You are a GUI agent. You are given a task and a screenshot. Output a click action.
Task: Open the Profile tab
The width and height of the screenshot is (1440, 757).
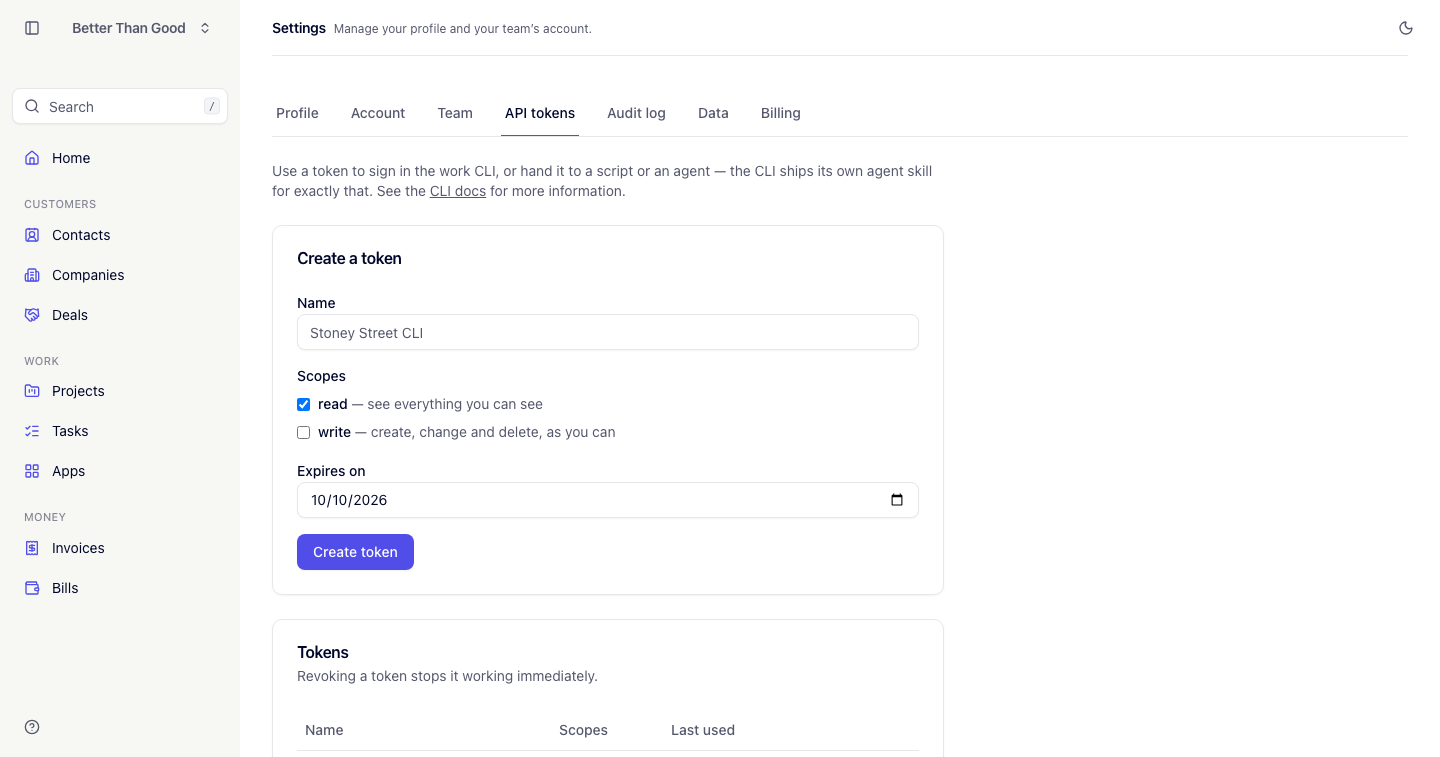[x=297, y=113]
